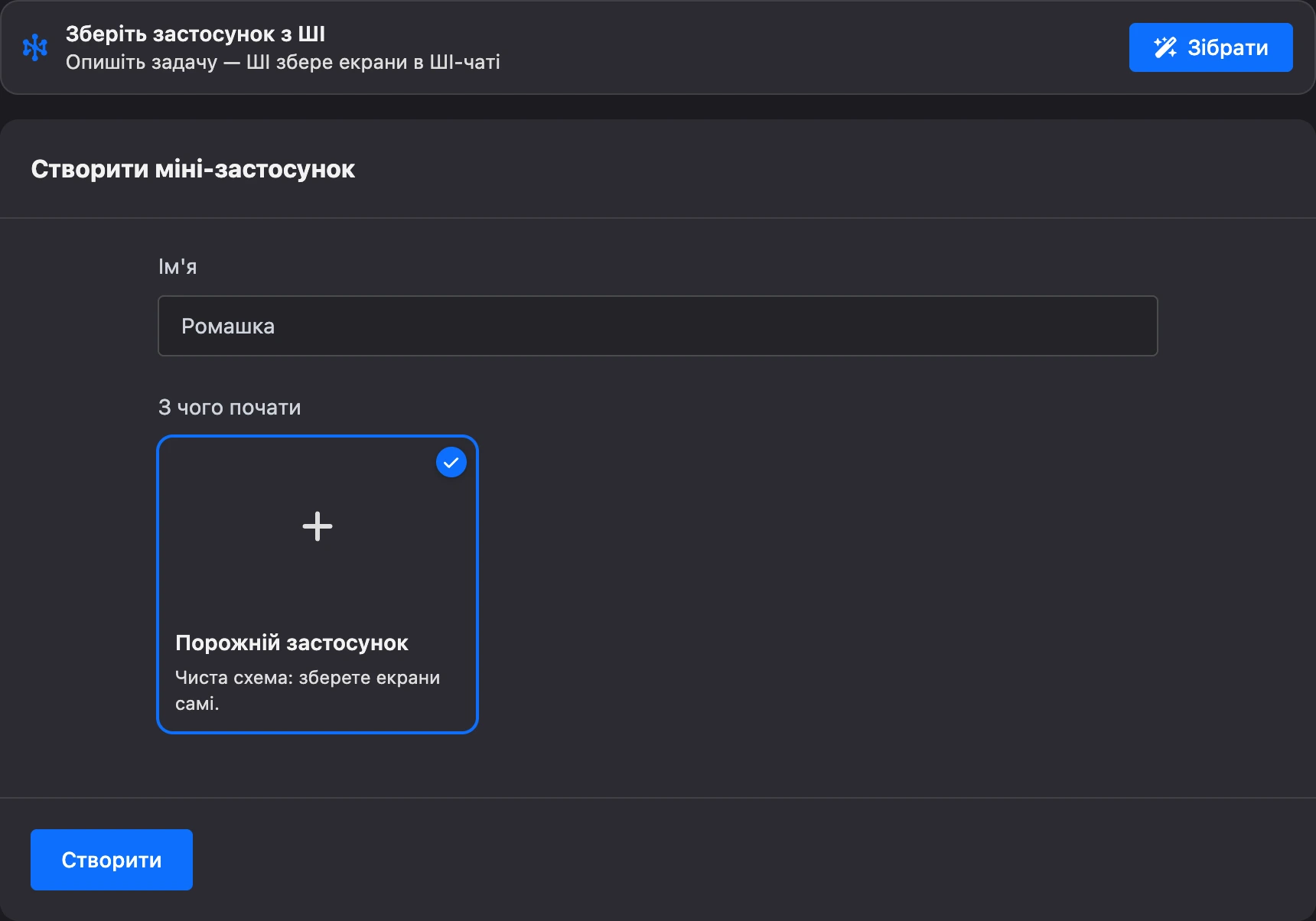Click the 'Порожній застосунок' card title text
Screen dimensions: 1316x921
[x=292, y=643]
